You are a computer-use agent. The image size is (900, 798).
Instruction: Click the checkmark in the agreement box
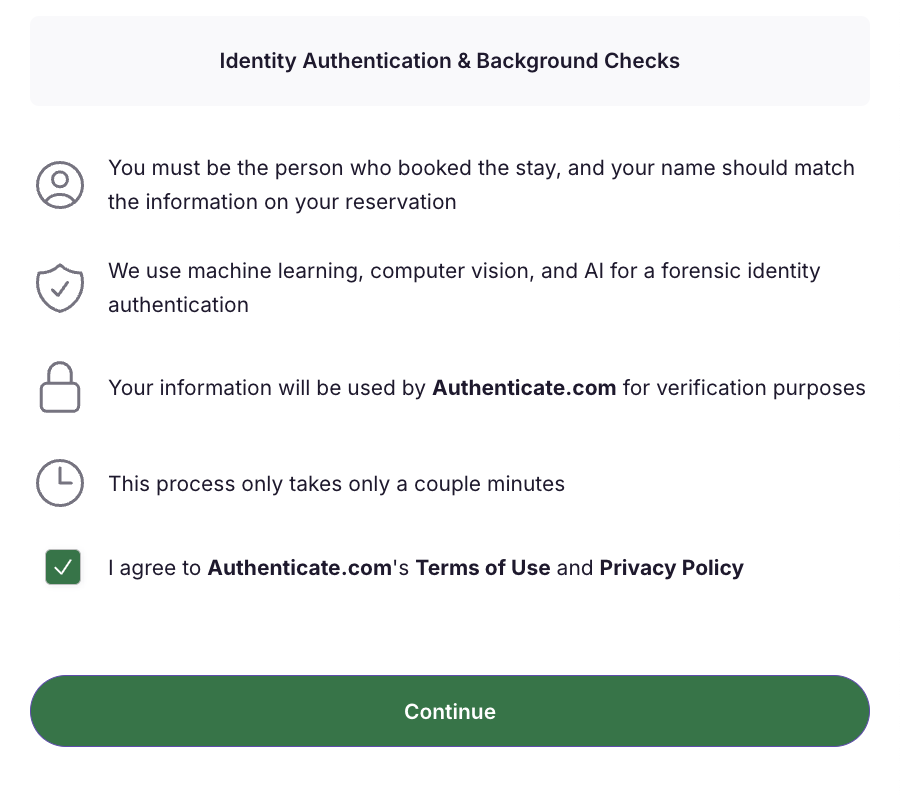[63, 567]
